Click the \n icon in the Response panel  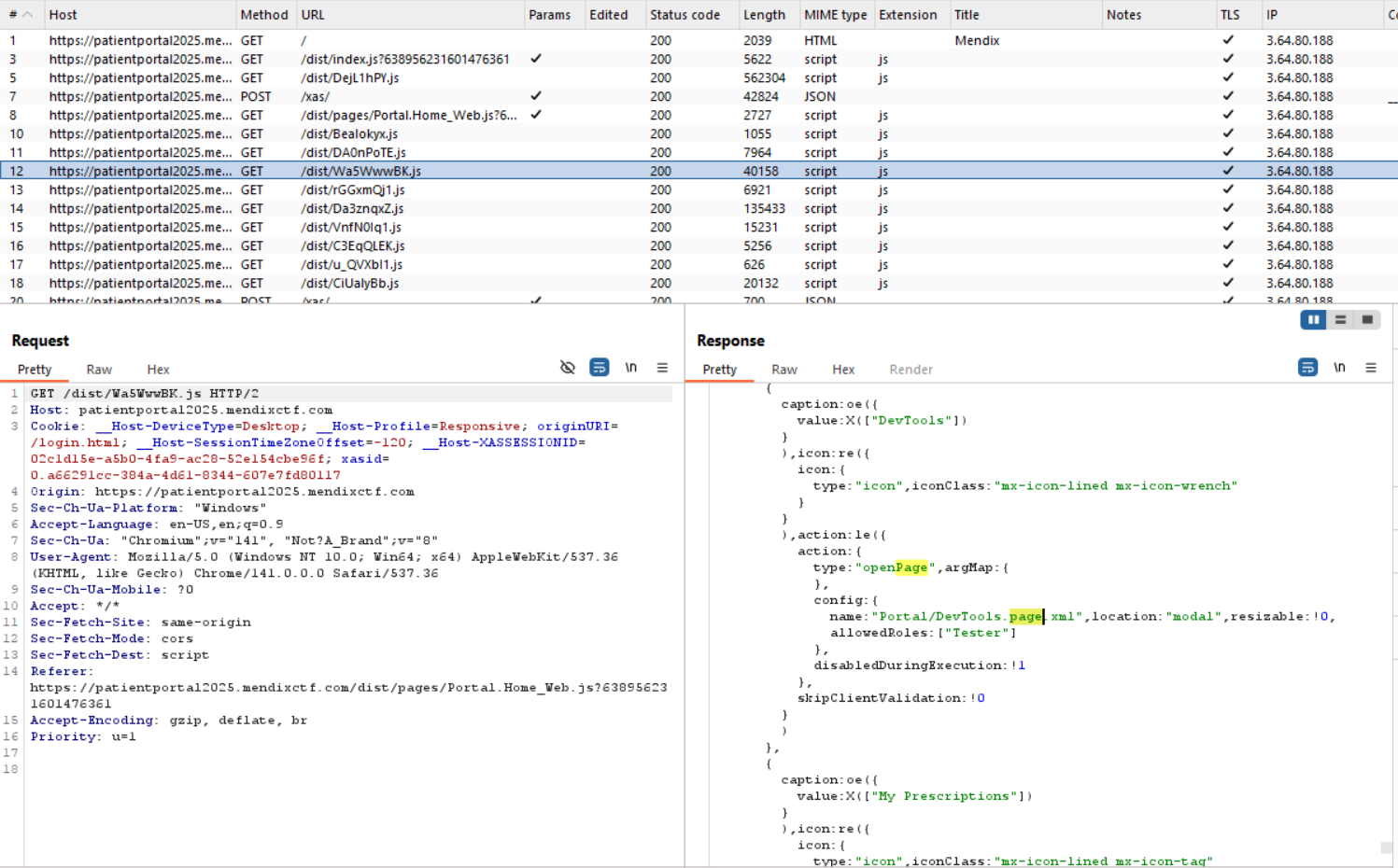1339,368
